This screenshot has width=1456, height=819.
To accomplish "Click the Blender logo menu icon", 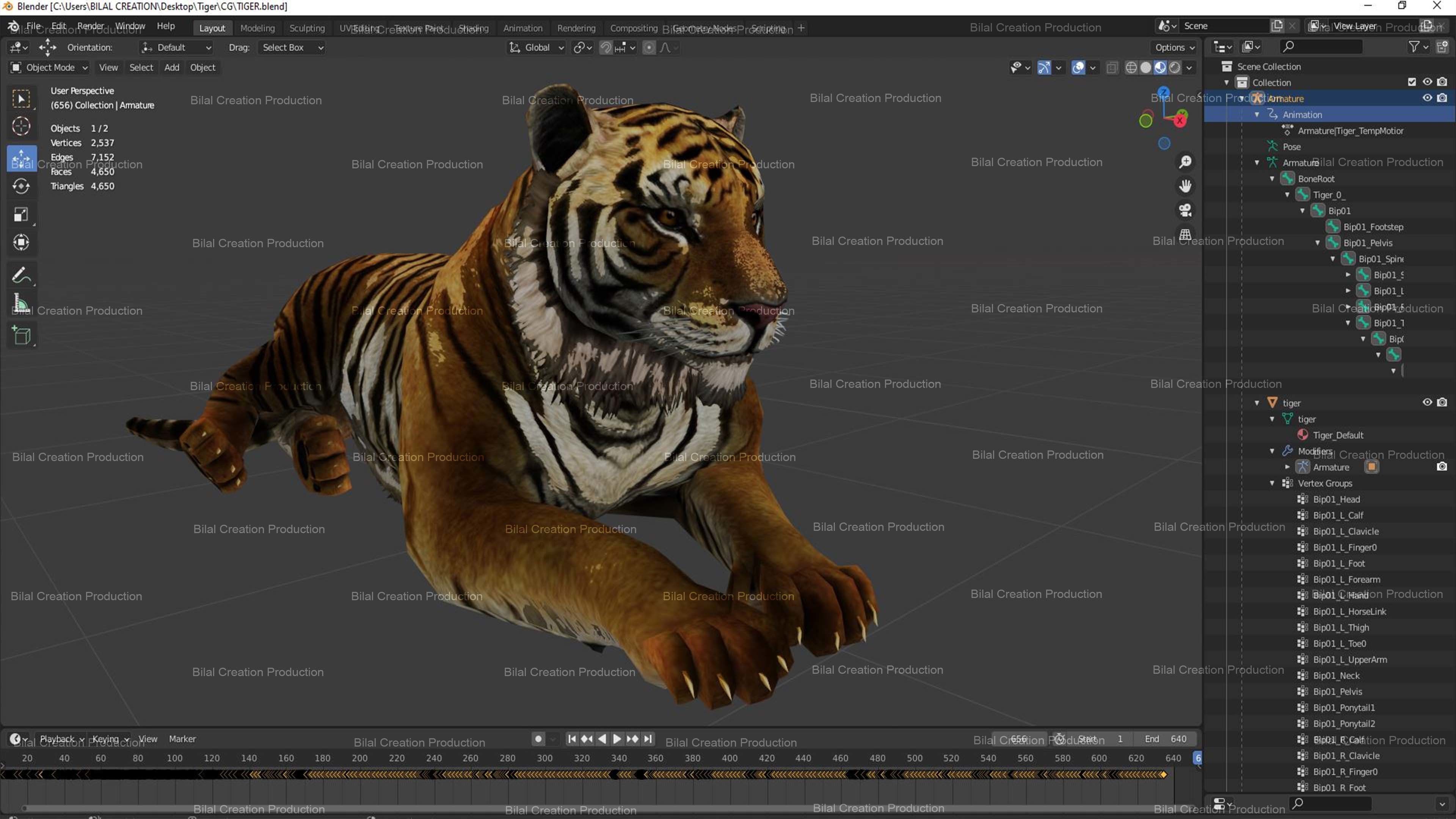I will click(14, 27).
